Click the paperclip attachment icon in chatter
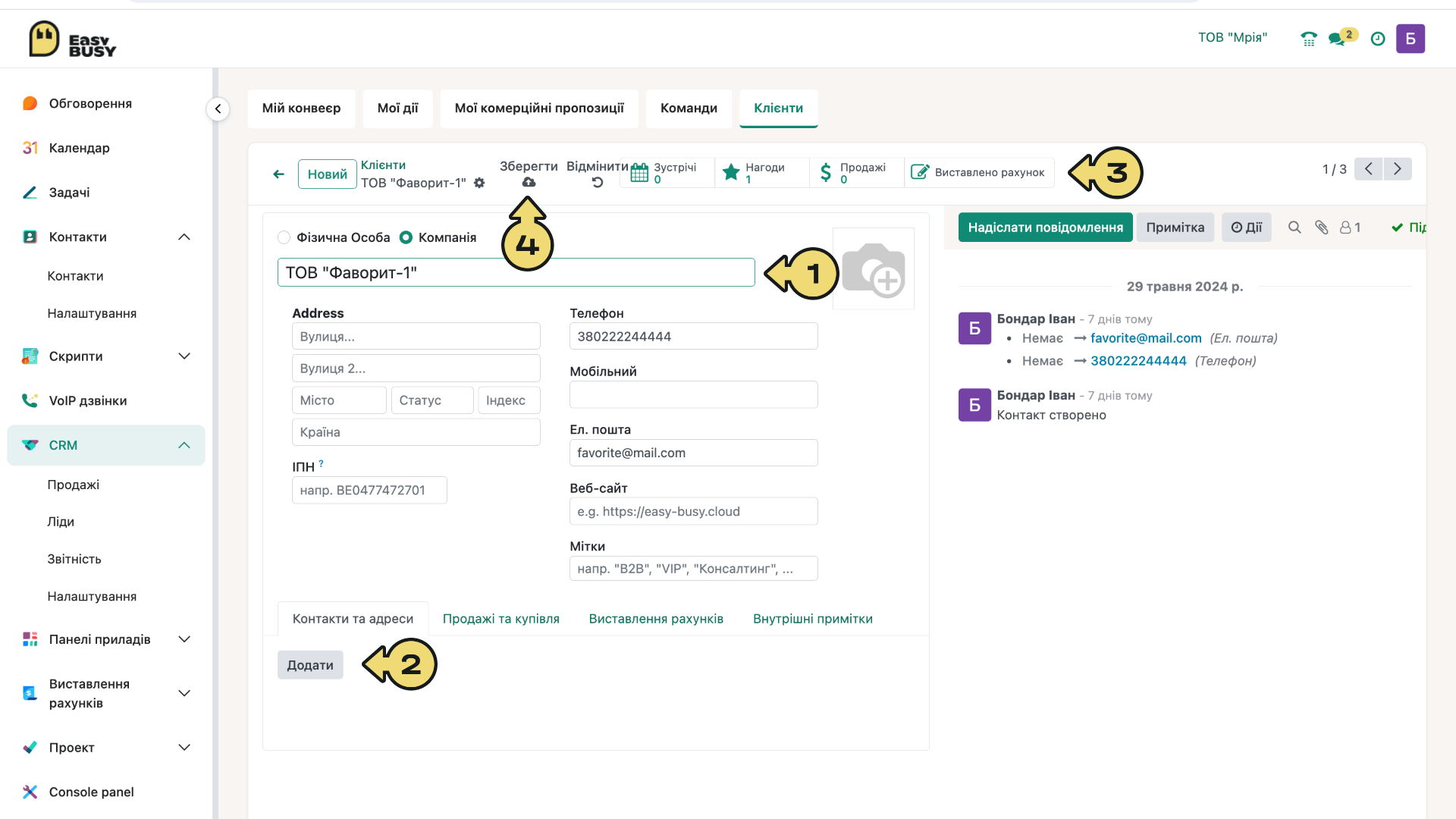This screenshot has height=819, width=1456. click(1322, 227)
